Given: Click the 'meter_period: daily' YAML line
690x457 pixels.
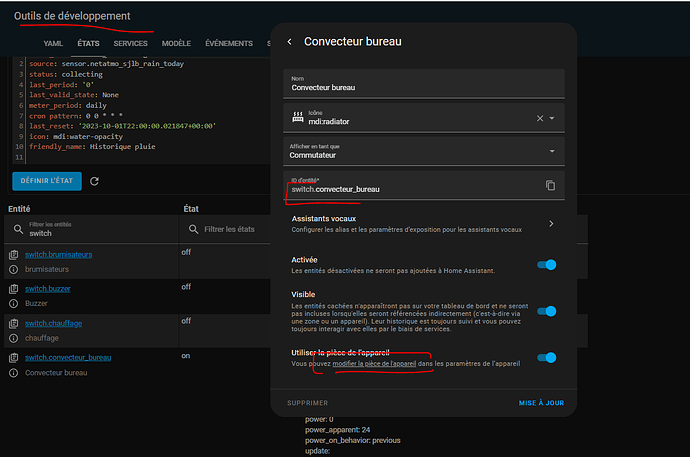Looking at the screenshot, I should tap(68, 106).
